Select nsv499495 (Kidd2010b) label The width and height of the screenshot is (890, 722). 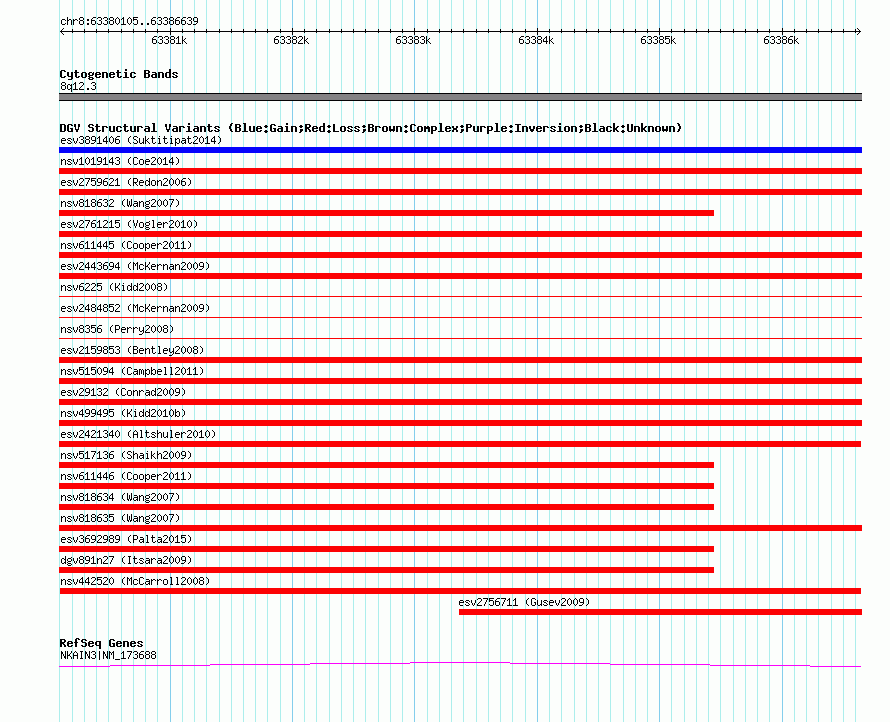[x=123, y=413]
